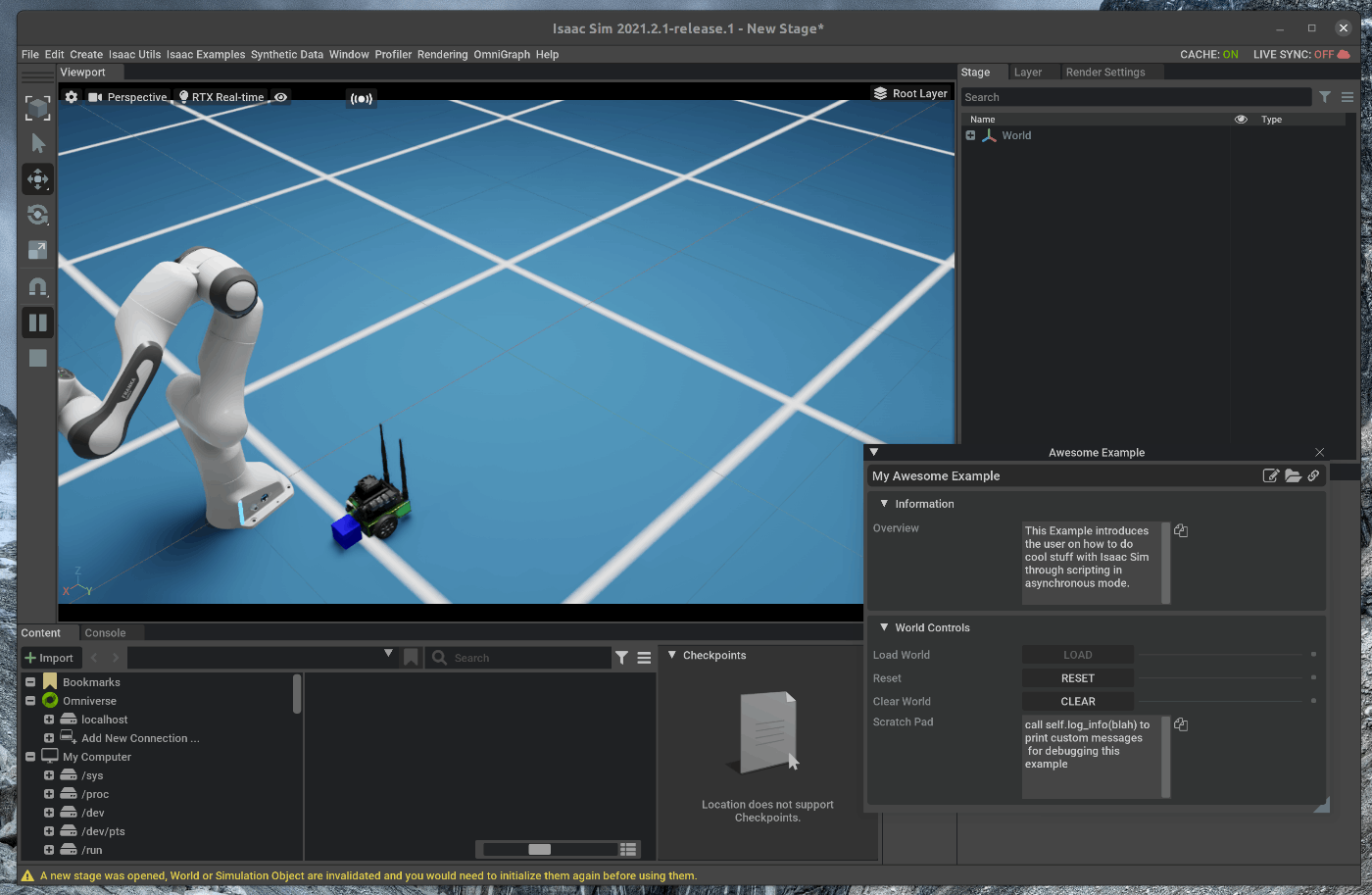Collapse My Computer tree node
This screenshot has width=1372, height=895.
point(30,757)
